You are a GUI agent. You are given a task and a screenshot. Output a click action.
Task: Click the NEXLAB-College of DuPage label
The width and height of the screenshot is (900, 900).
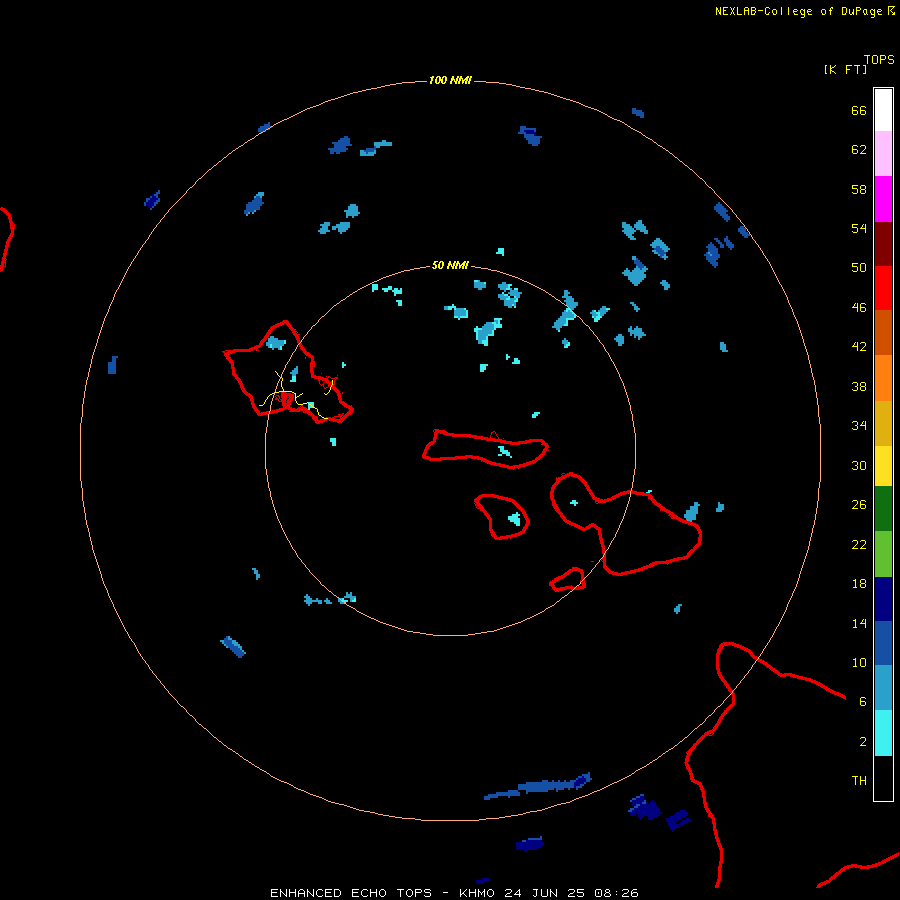point(798,11)
